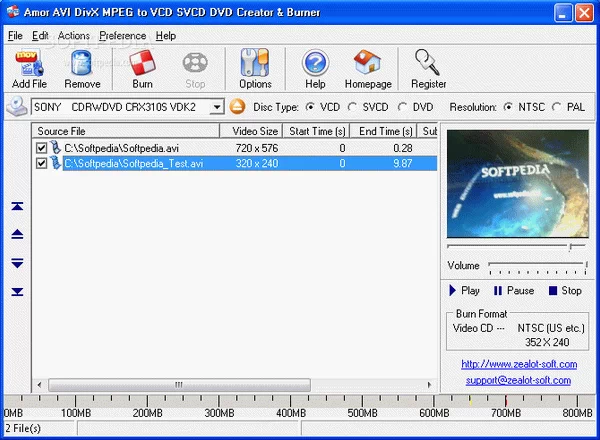600x440 pixels.
Task: Click the file icon for Softpedia_Test.avi
Action: 55,163
